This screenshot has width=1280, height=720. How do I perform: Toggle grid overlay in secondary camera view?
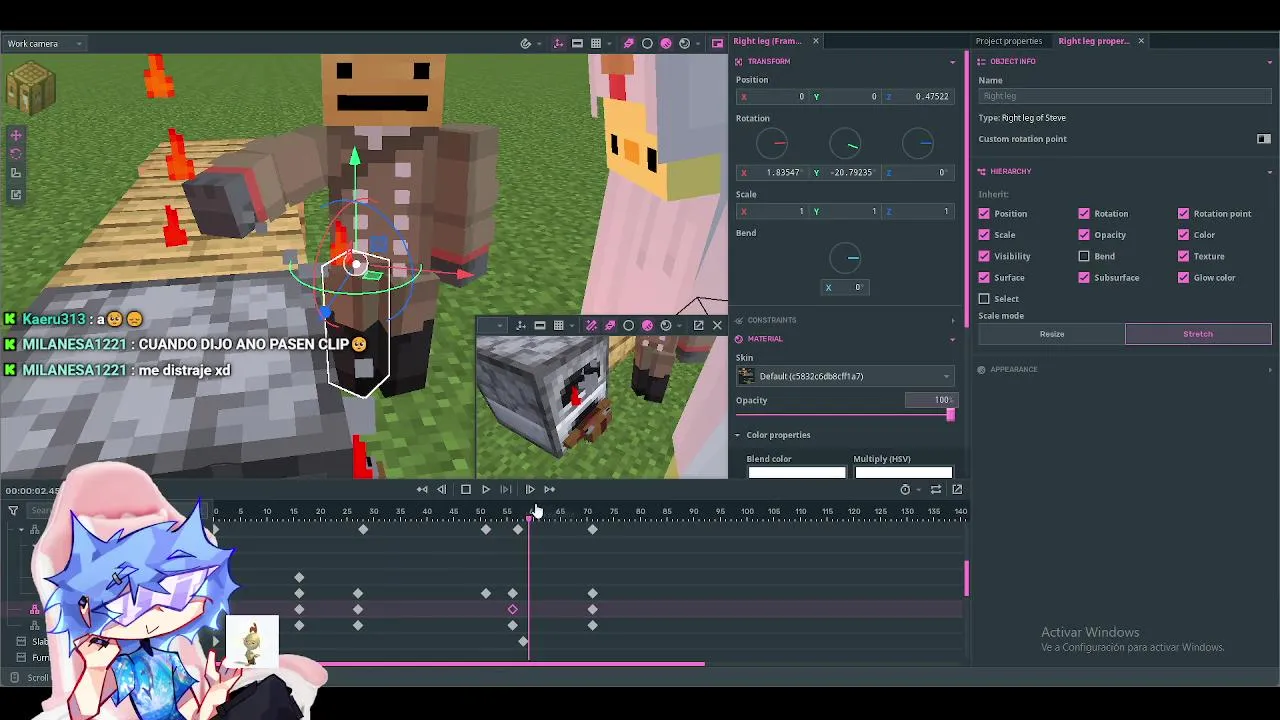[558, 325]
